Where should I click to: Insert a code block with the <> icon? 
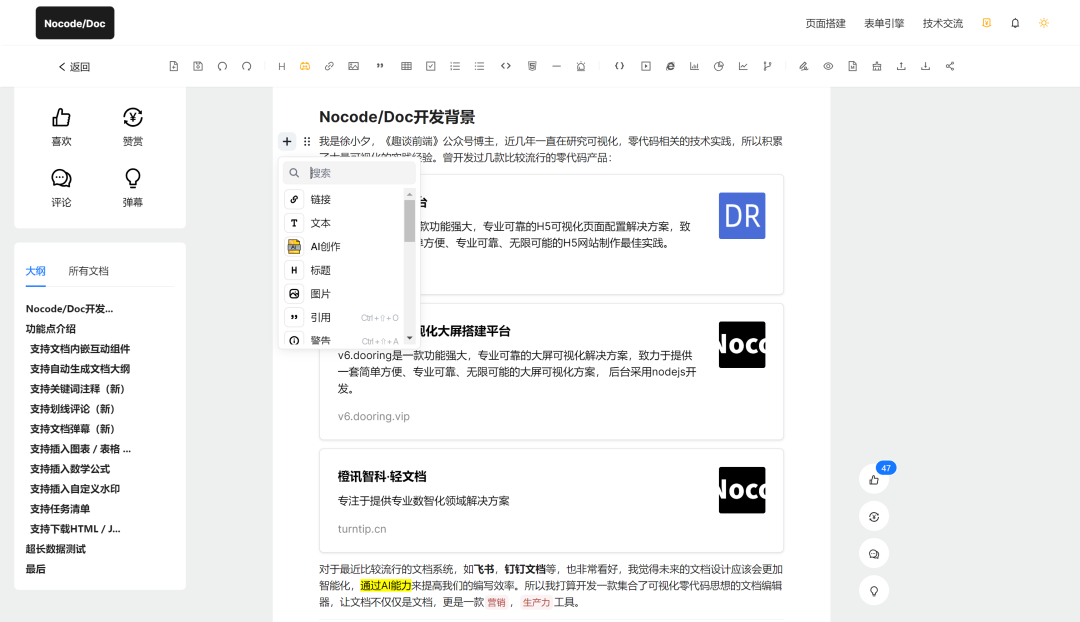(505, 66)
